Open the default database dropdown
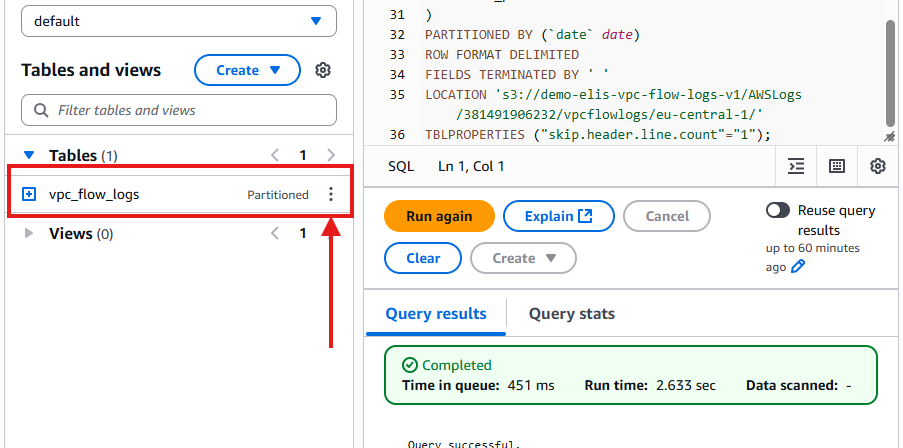This screenshot has width=903, height=448. [179, 21]
